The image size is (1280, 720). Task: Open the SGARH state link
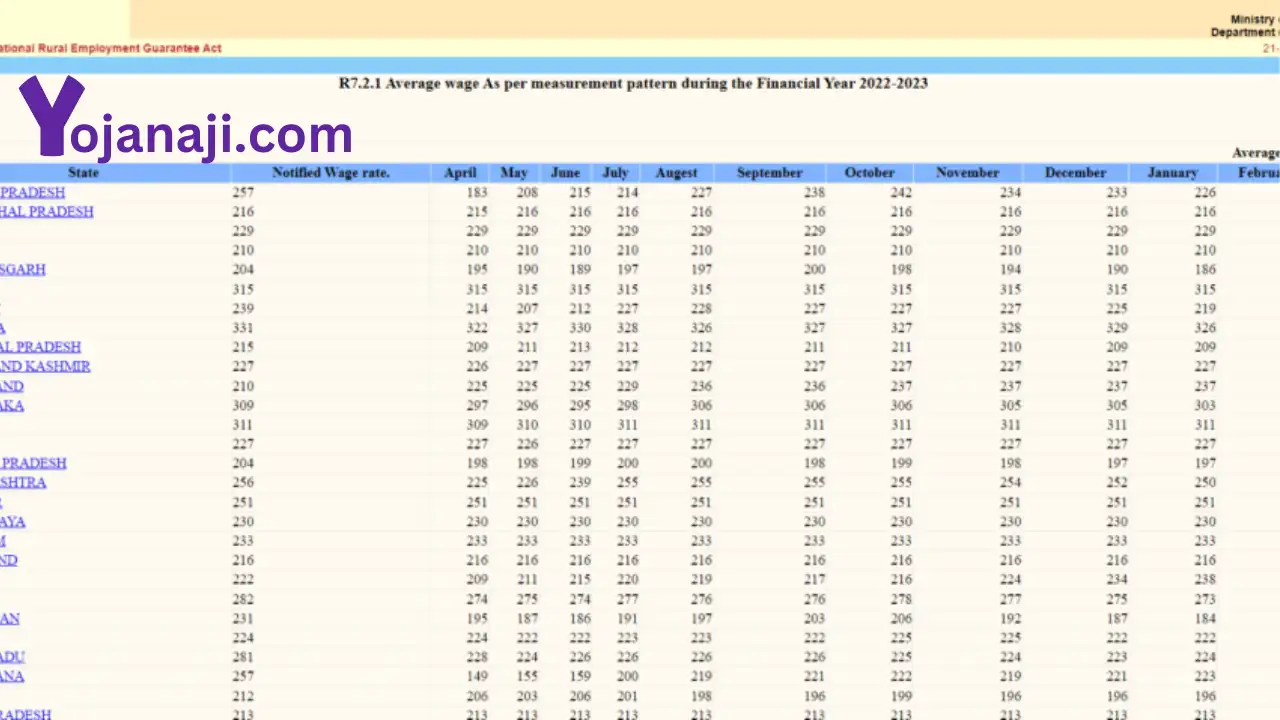coord(23,270)
